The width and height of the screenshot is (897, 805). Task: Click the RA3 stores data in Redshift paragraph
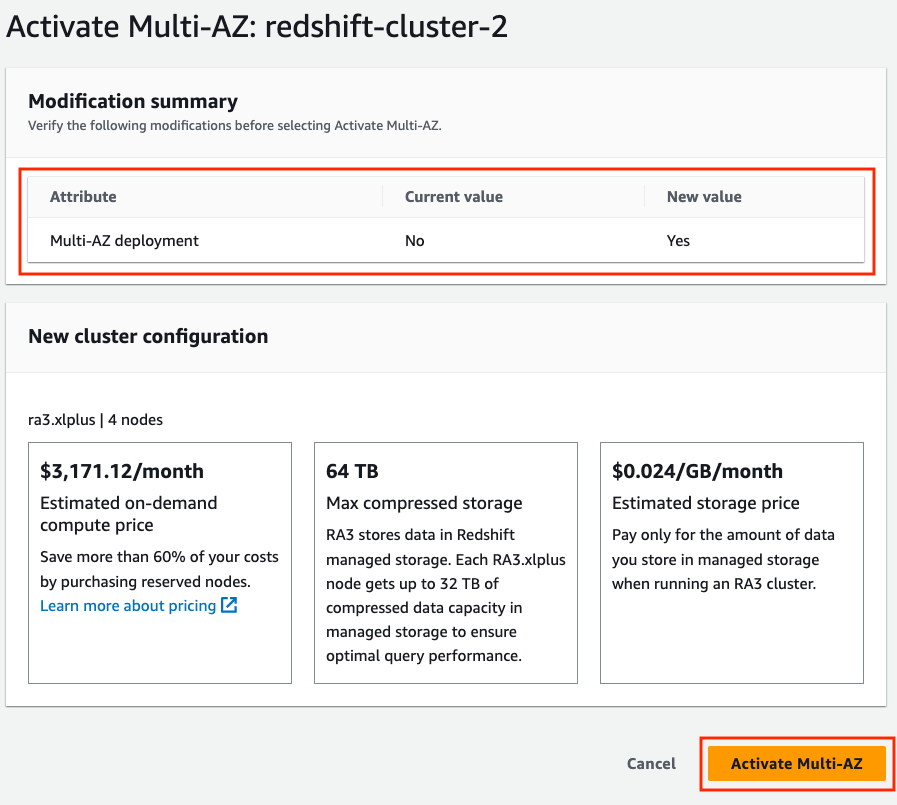[x=446, y=595]
